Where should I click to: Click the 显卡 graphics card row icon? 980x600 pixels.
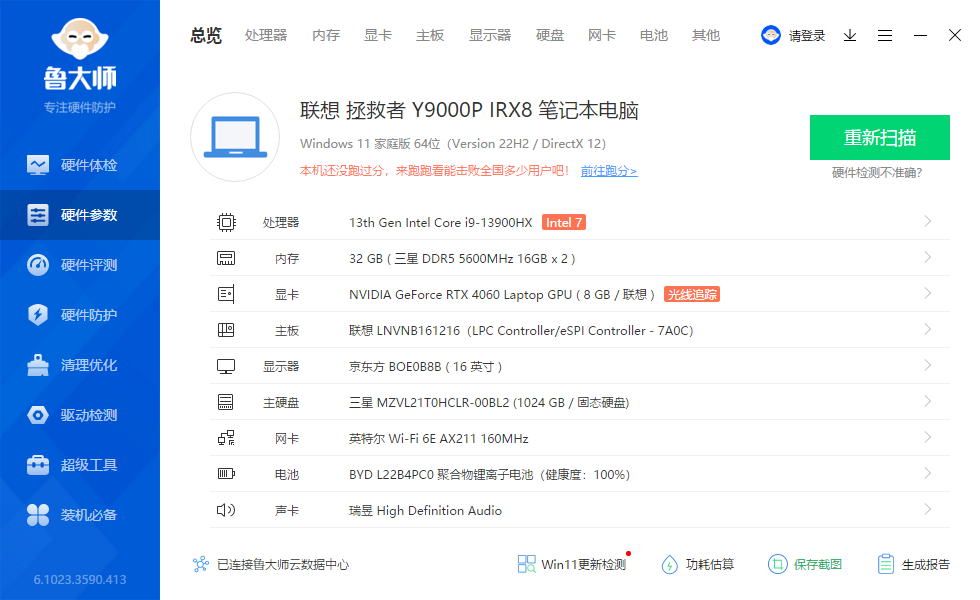click(226, 294)
